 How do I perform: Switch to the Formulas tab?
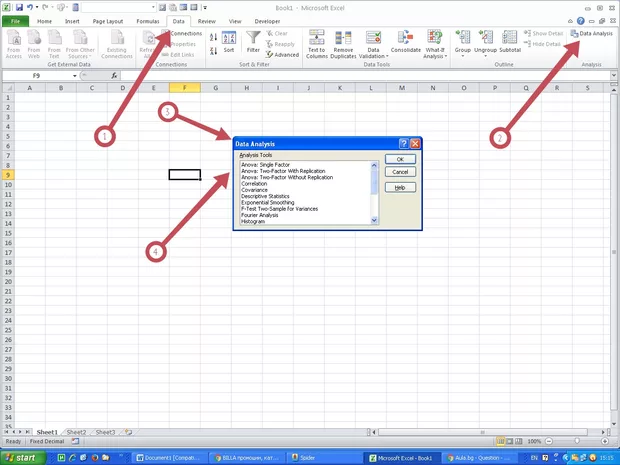(148, 21)
